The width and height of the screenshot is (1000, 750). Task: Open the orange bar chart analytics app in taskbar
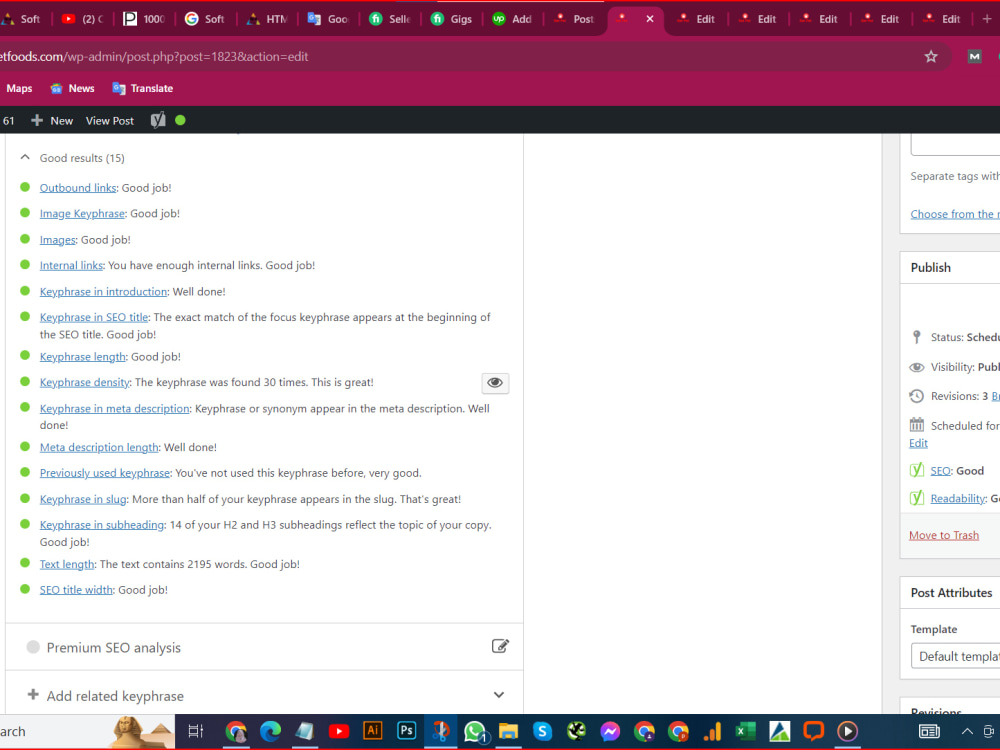pyautogui.click(x=712, y=731)
